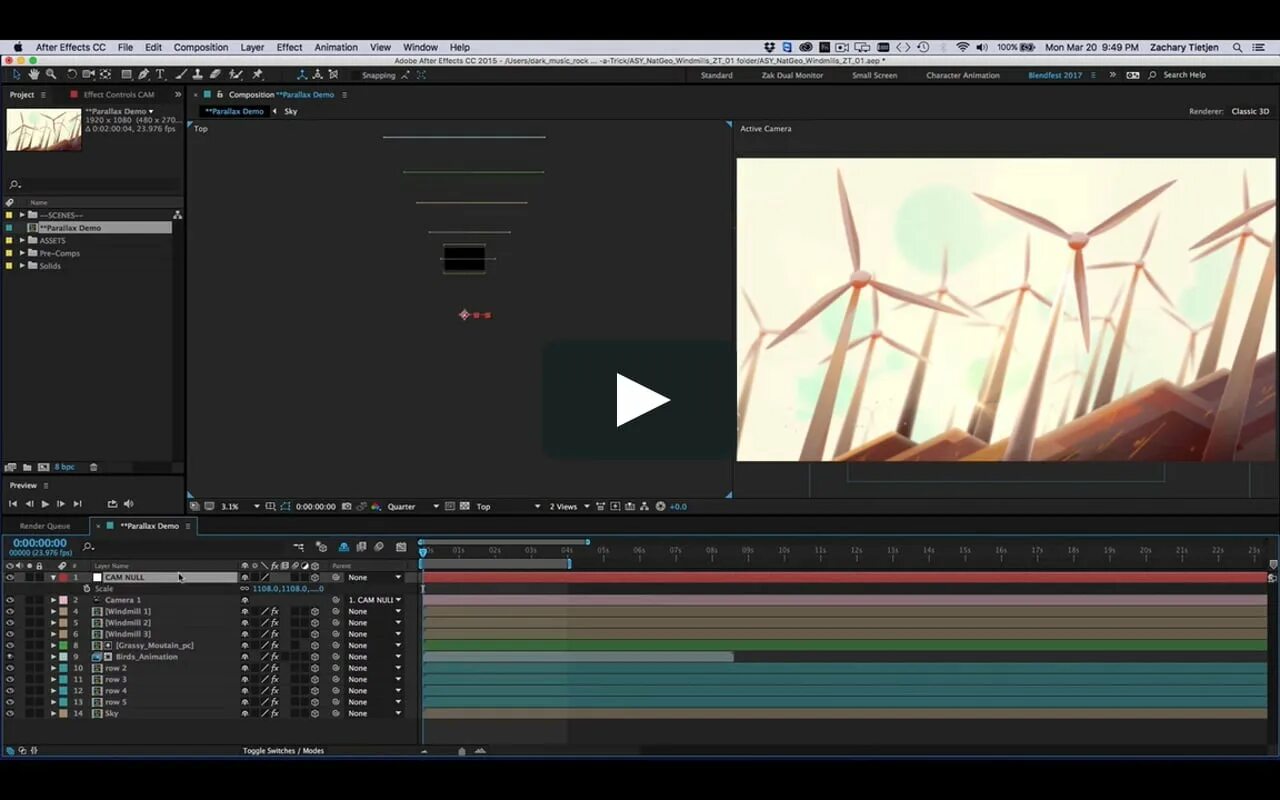Image resolution: width=1280 pixels, height=800 pixels.
Task: Open the Composition menu
Action: point(201,47)
